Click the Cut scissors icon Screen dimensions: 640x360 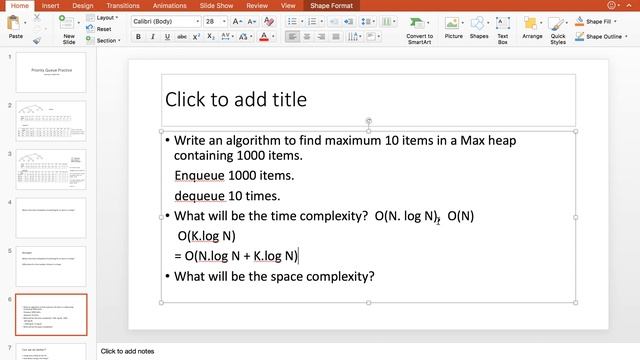point(37,17)
